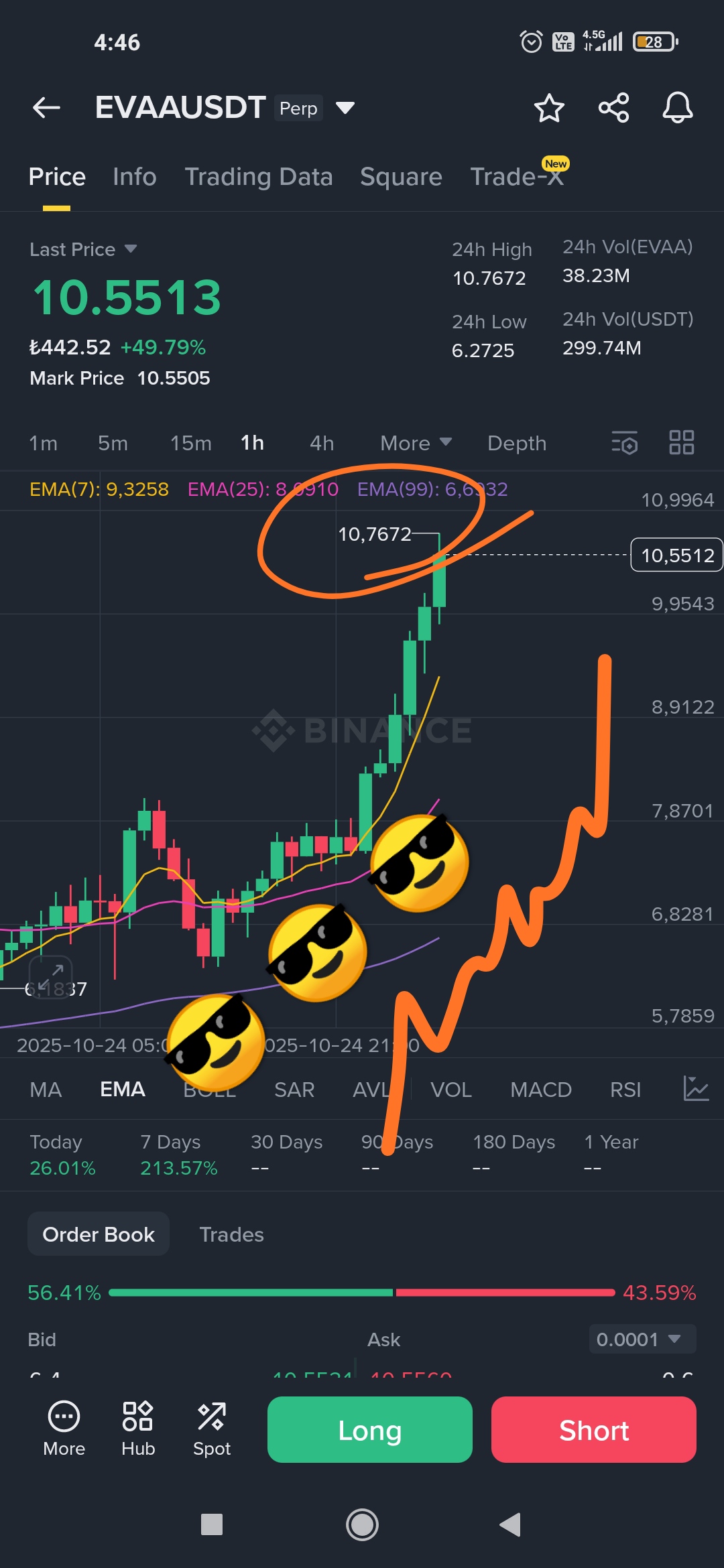Open chart settings icon beside Depth
The image size is (724, 1568).
625,443
